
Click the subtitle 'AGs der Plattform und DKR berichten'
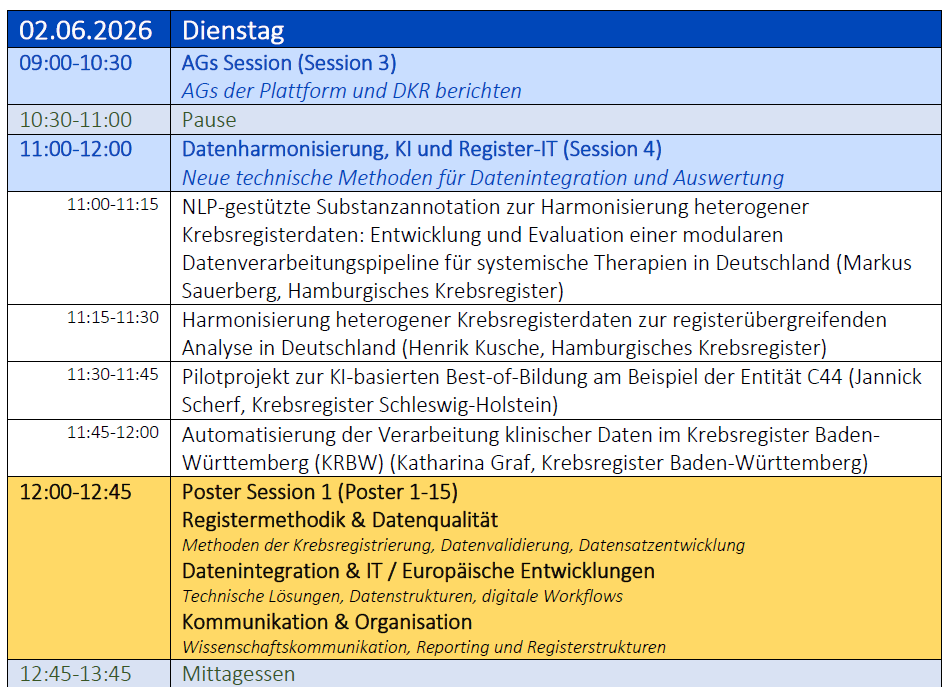(x=351, y=91)
